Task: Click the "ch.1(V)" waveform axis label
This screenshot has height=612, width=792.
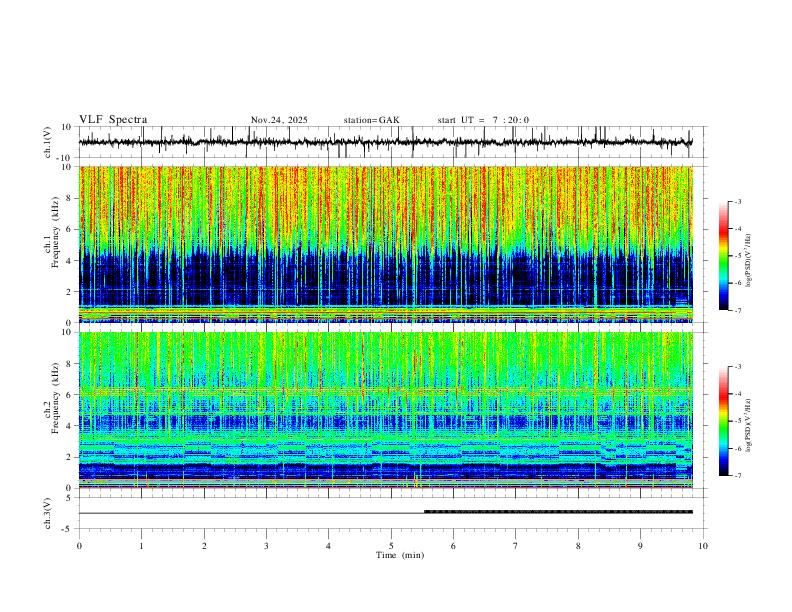Action: pos(48,142)
